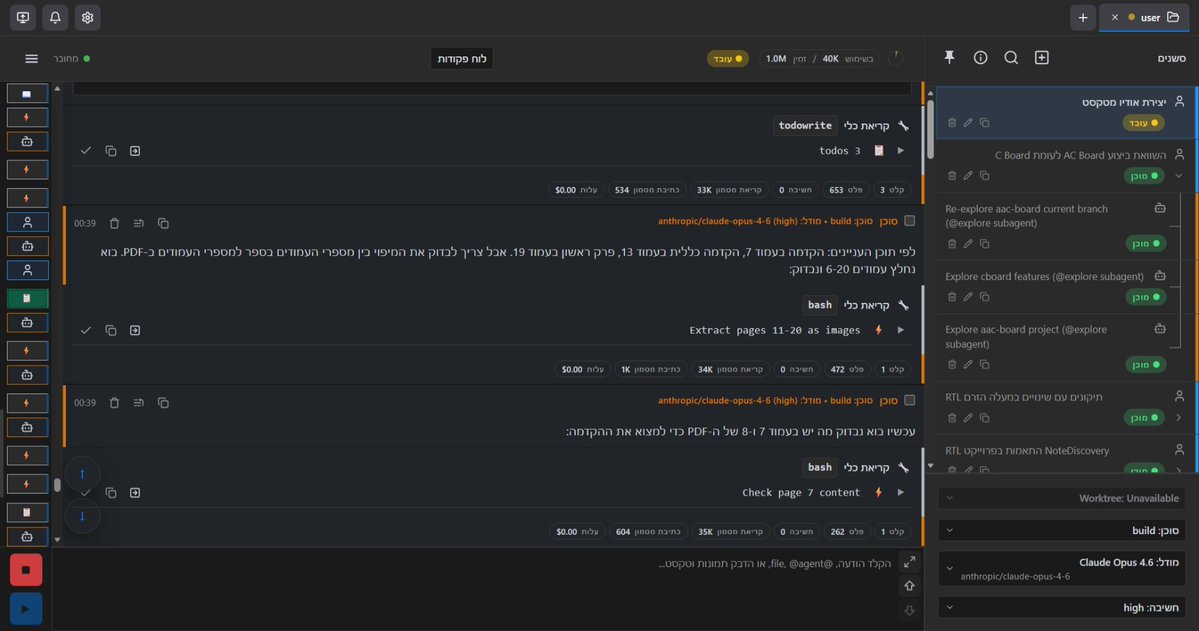The width and height of the screenshot is (1199, 631).
Task: Open session info icon
Action: (980, 57)
